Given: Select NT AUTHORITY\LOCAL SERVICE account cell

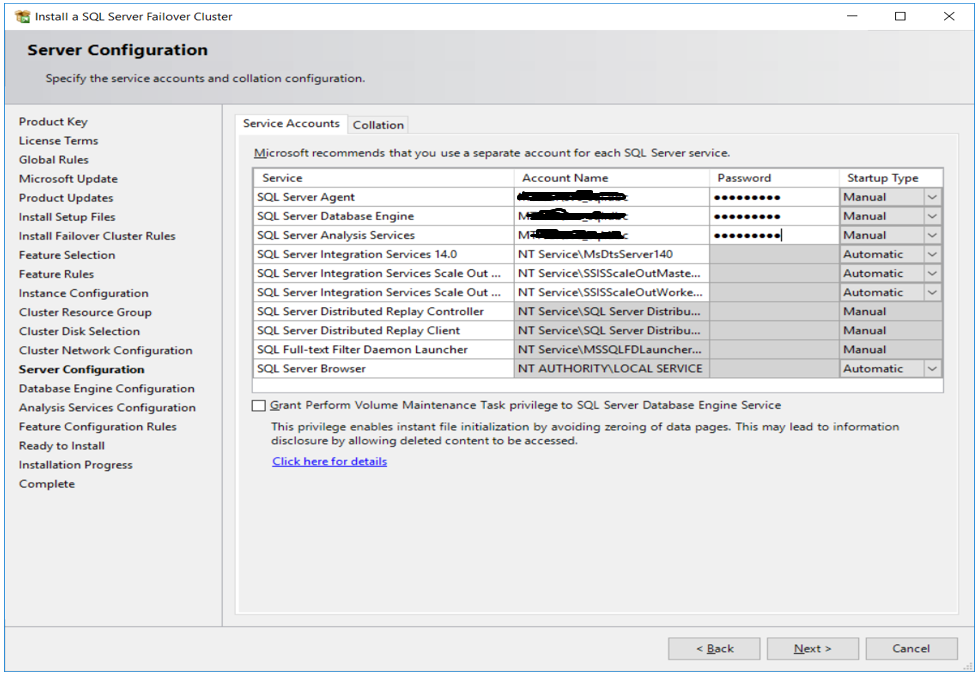Looking at the screenshot, I should 611,369.
